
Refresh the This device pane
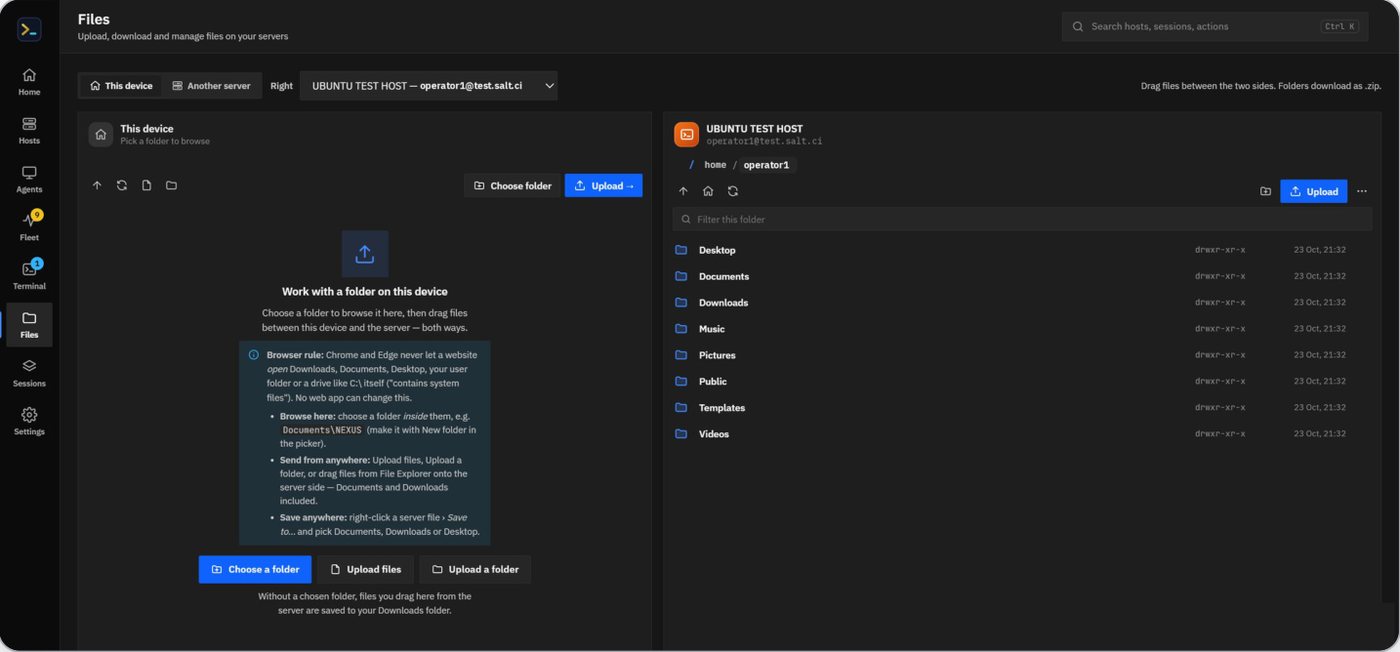(x=122, y=185)
